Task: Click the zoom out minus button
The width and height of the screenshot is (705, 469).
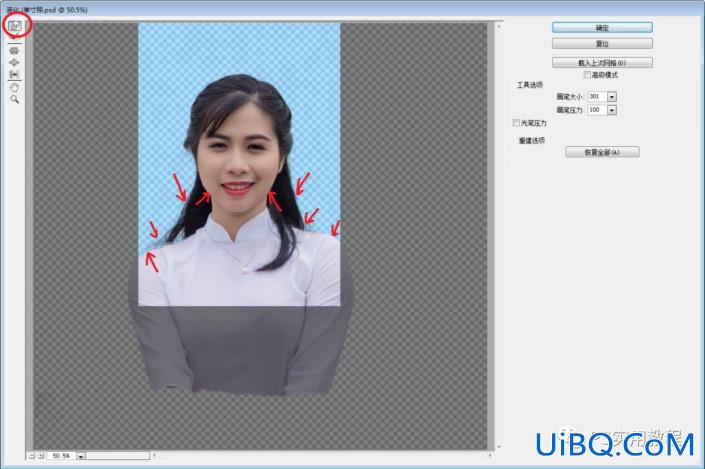Action: pyautogui.click(x=31, y=456)
